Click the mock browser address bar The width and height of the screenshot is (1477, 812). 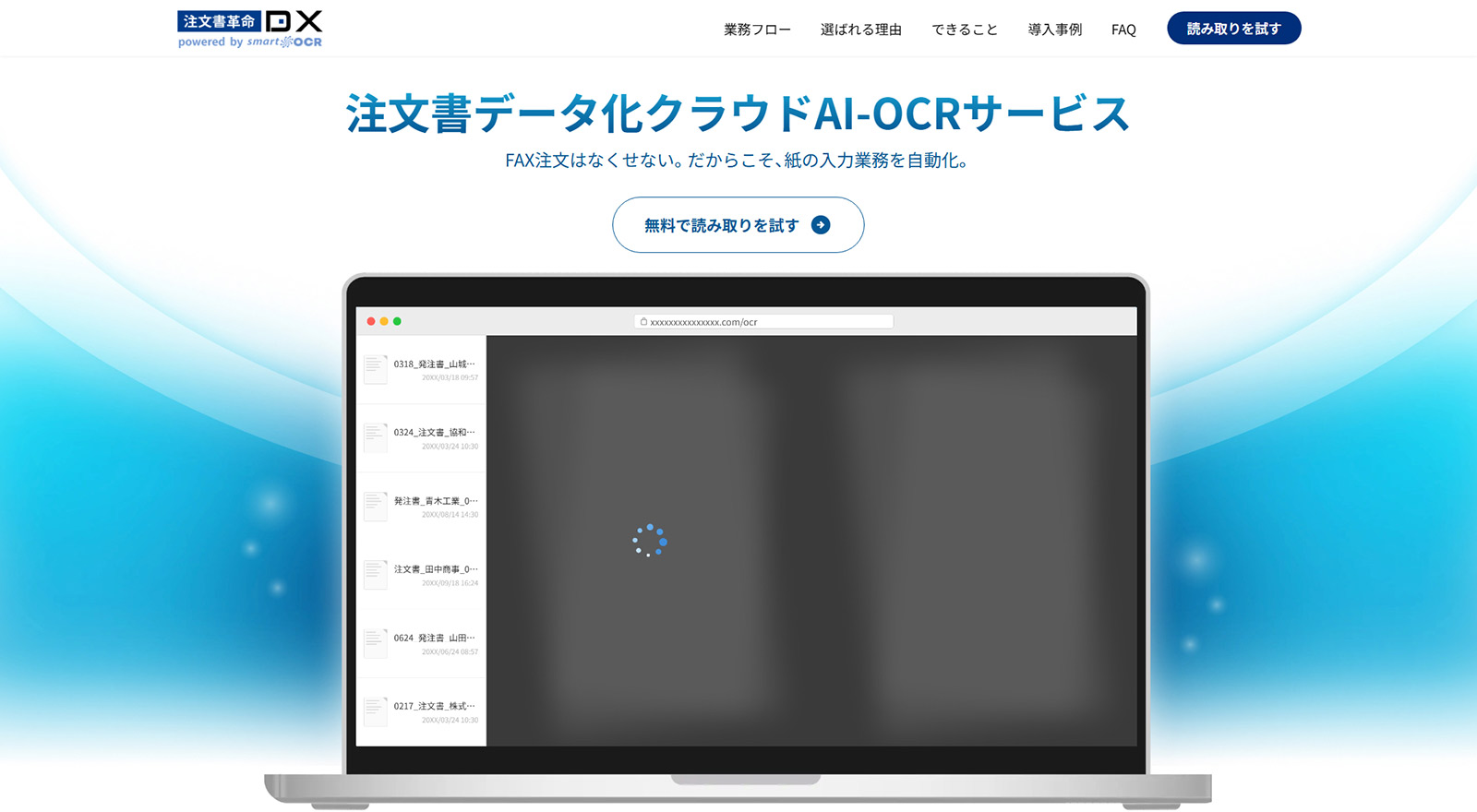point(763,322)
